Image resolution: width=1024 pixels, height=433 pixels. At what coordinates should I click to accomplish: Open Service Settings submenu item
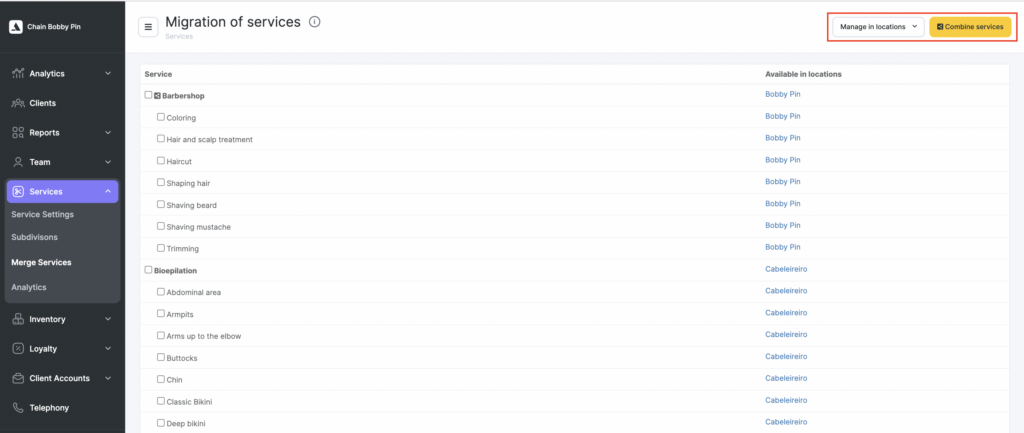pos(42,214)
